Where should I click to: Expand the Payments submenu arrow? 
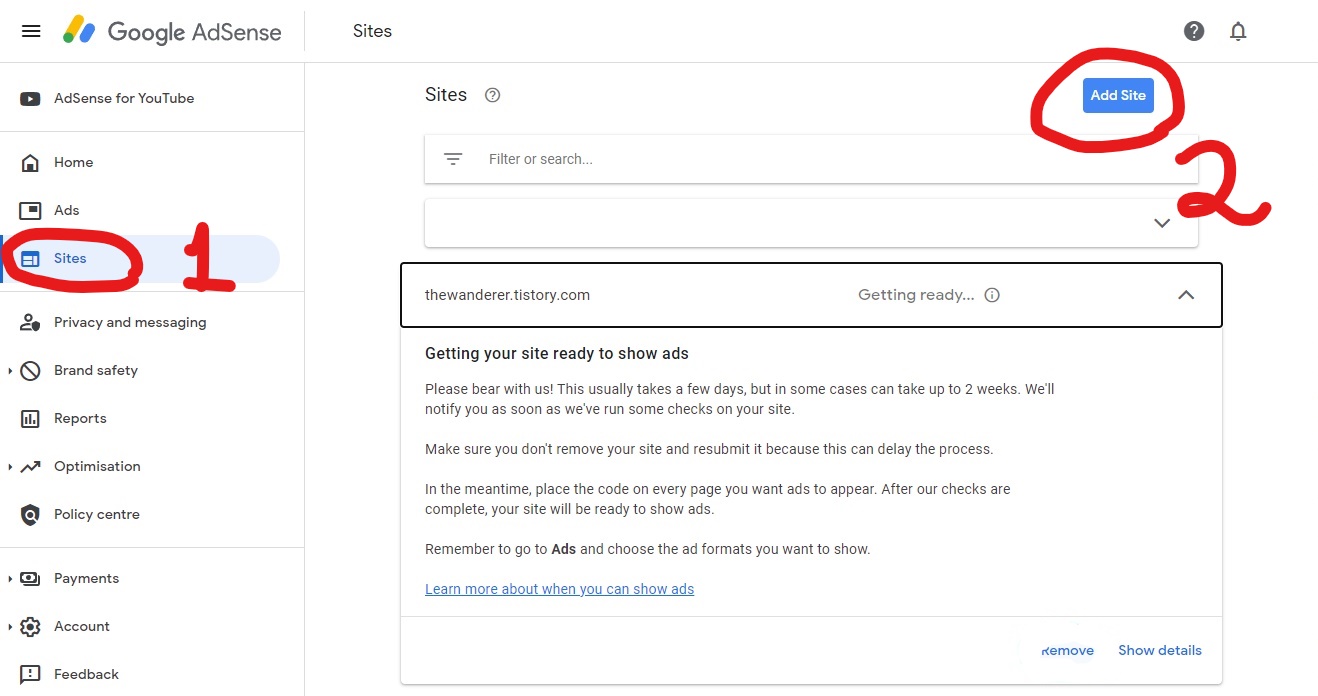tap(10, 579)
